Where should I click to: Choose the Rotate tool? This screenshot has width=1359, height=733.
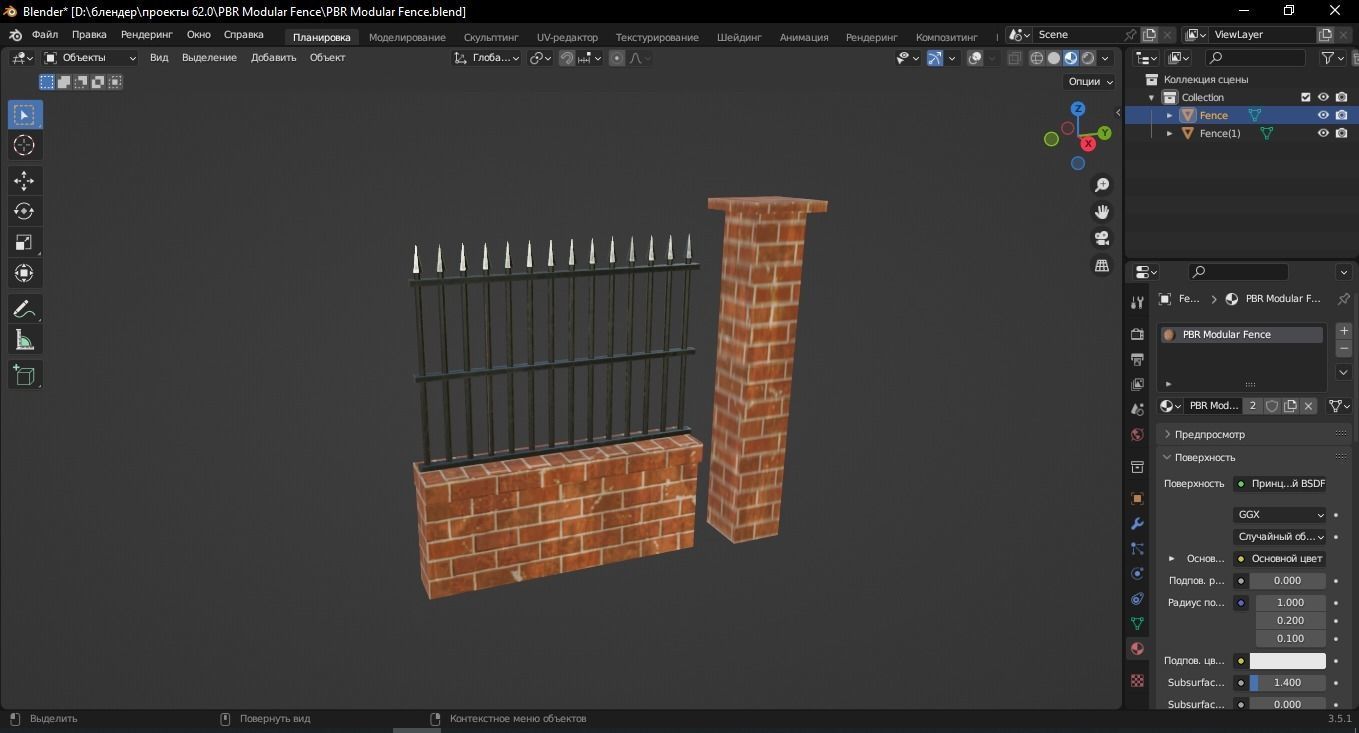[x=24, y=211]
